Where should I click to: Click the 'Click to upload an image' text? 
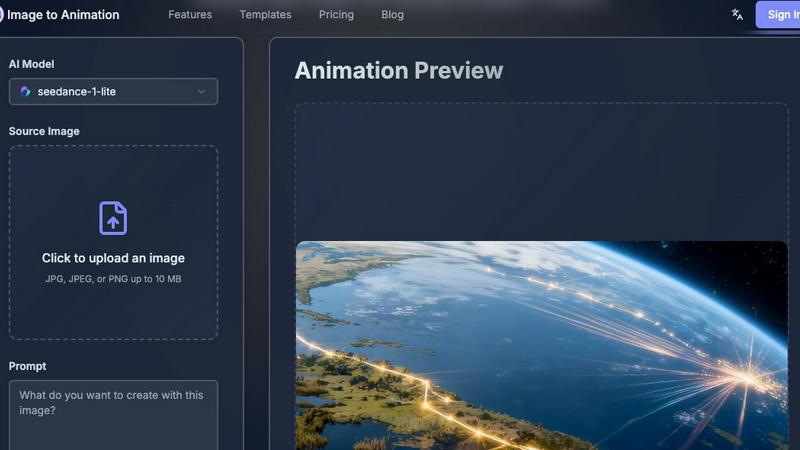coord(113,258)
